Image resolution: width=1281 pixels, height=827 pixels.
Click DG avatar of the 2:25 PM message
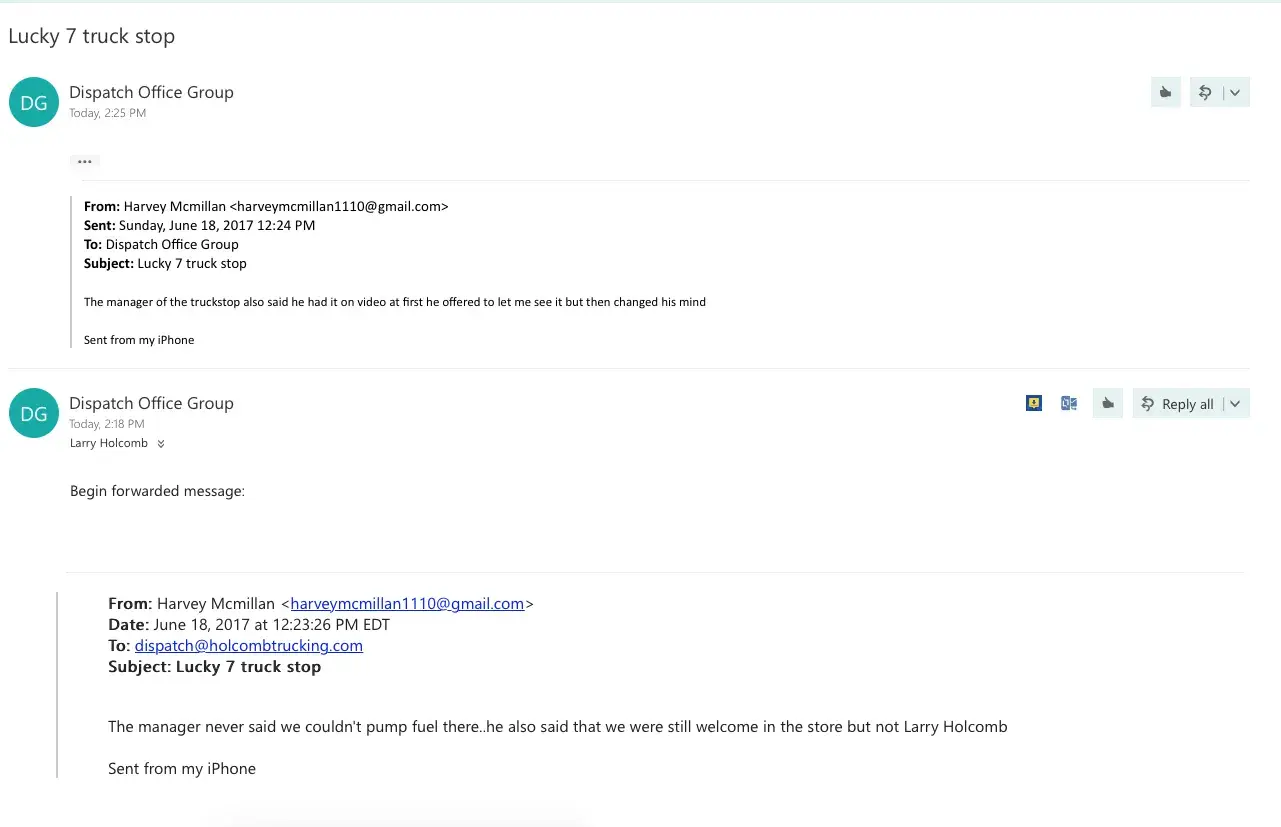click(34, 102)
